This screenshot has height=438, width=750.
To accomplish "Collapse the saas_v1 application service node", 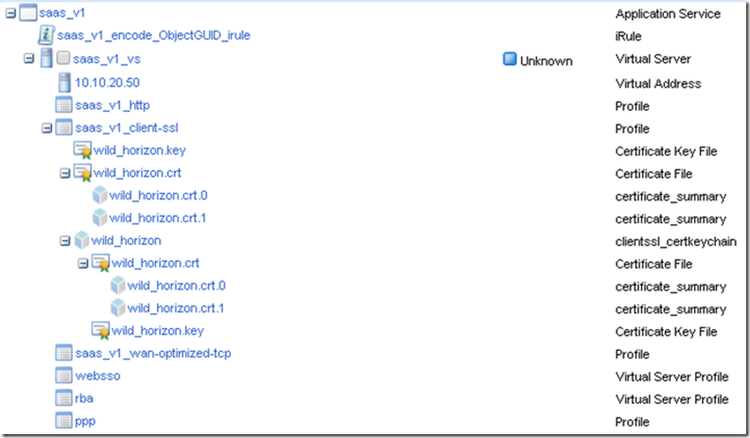I will pyautogui.click(x=11, y=13).
